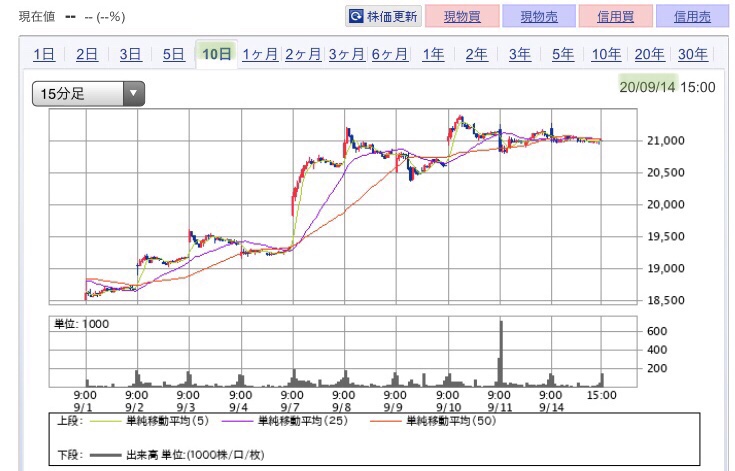Show the 5年 chart range
The image size is (735, 471).
click(562, 54)
